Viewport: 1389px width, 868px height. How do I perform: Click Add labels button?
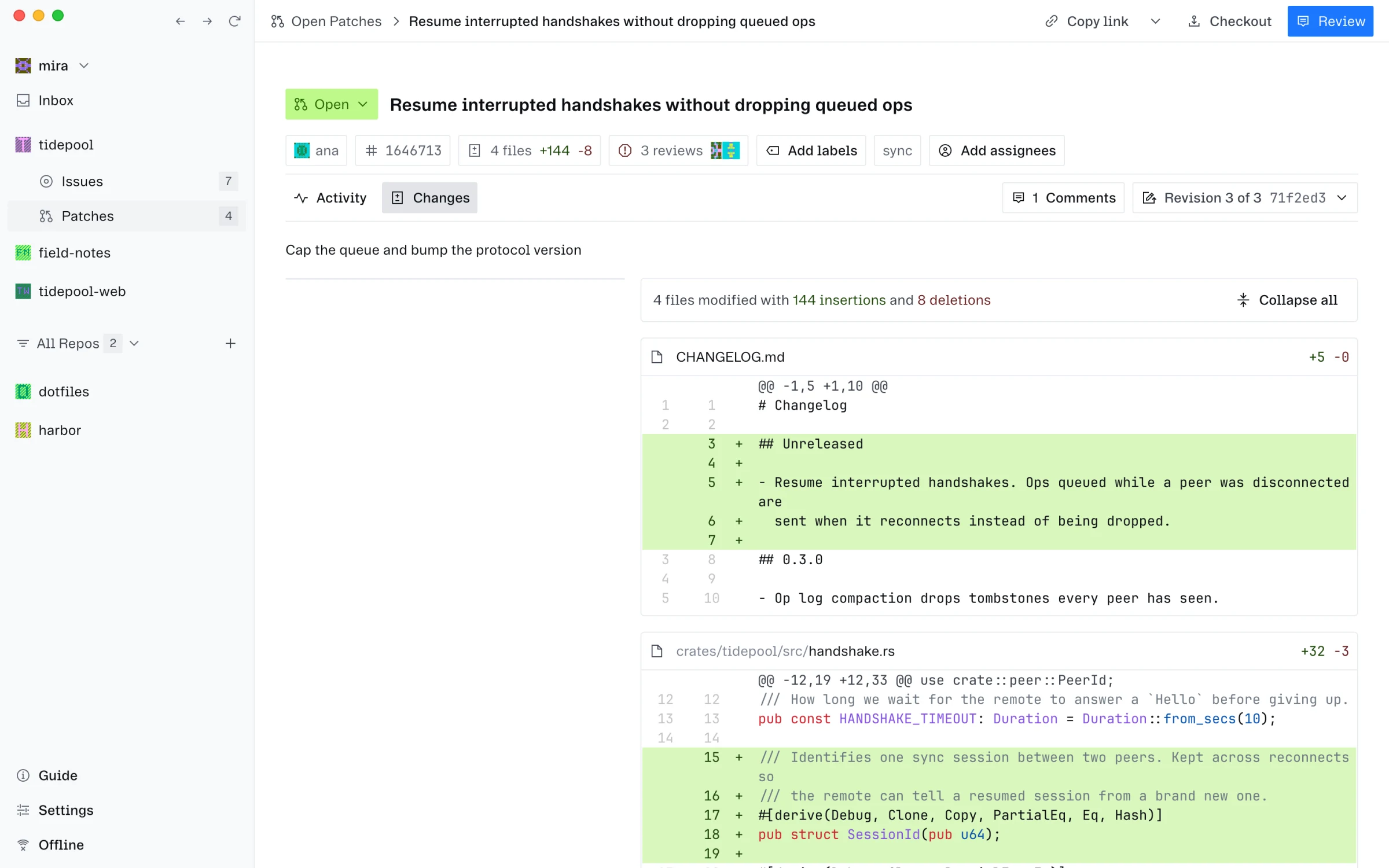click(x=811, y=150)
